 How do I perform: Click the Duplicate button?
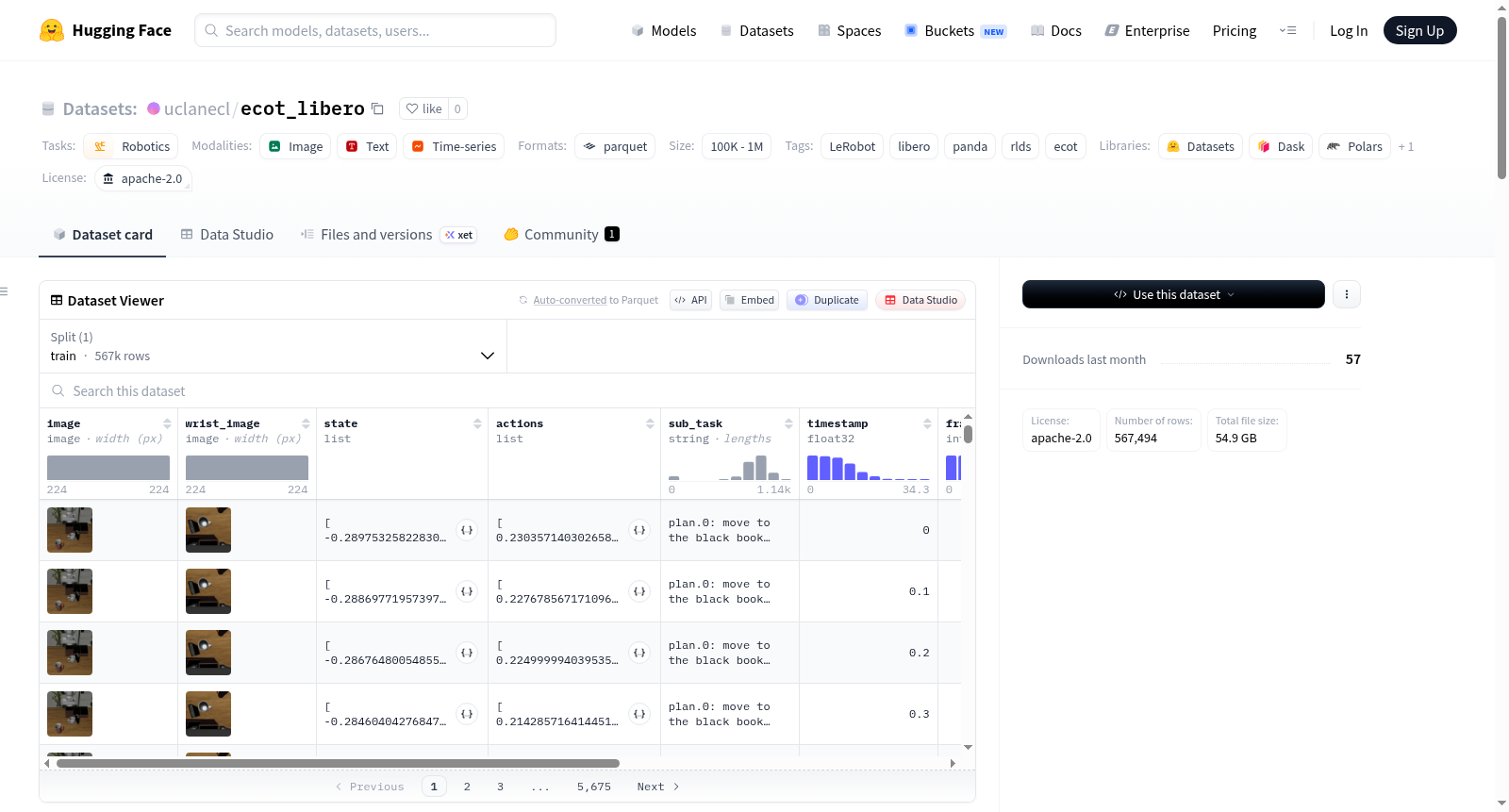coord(826,300)
